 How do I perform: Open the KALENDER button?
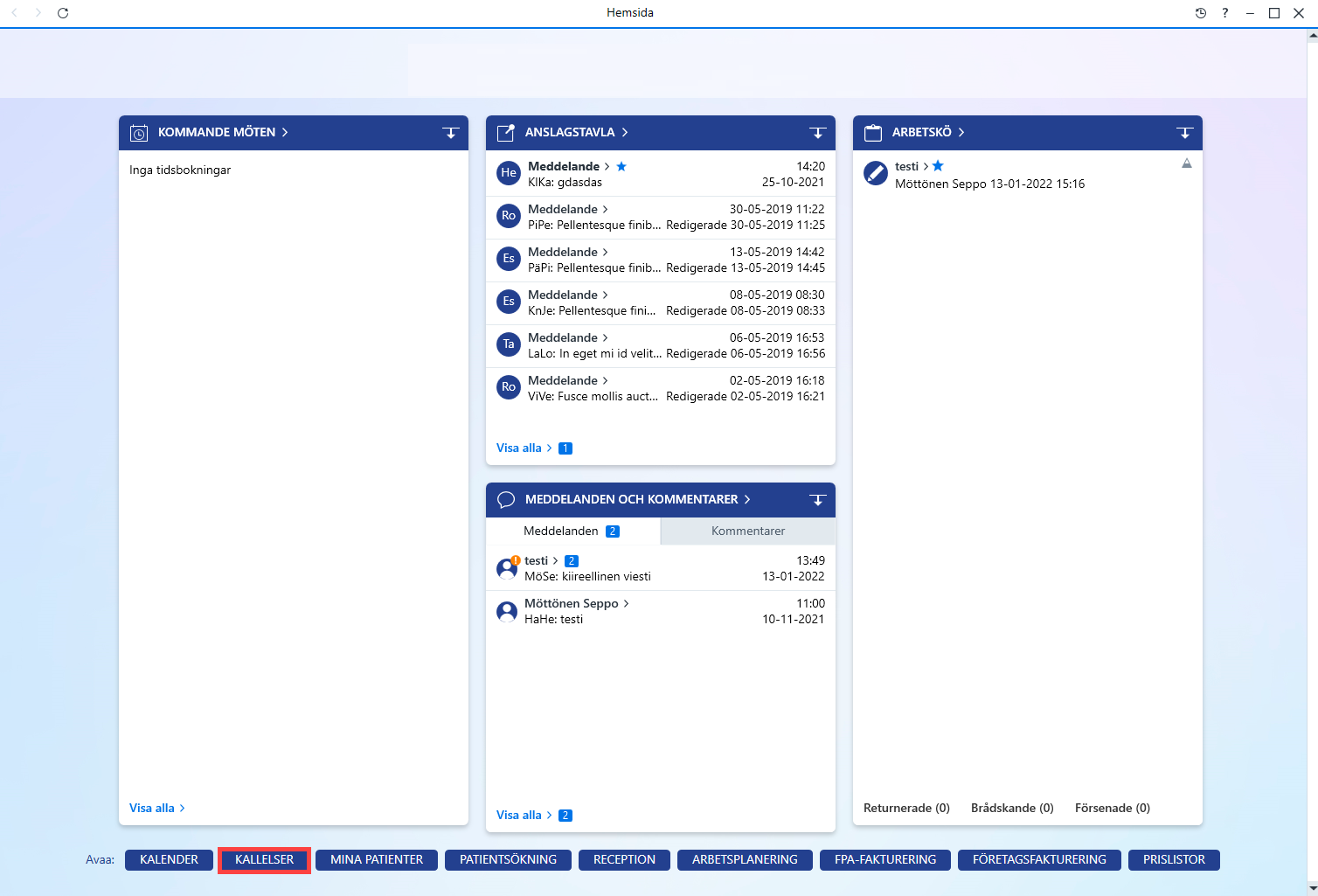pos(169,860)
